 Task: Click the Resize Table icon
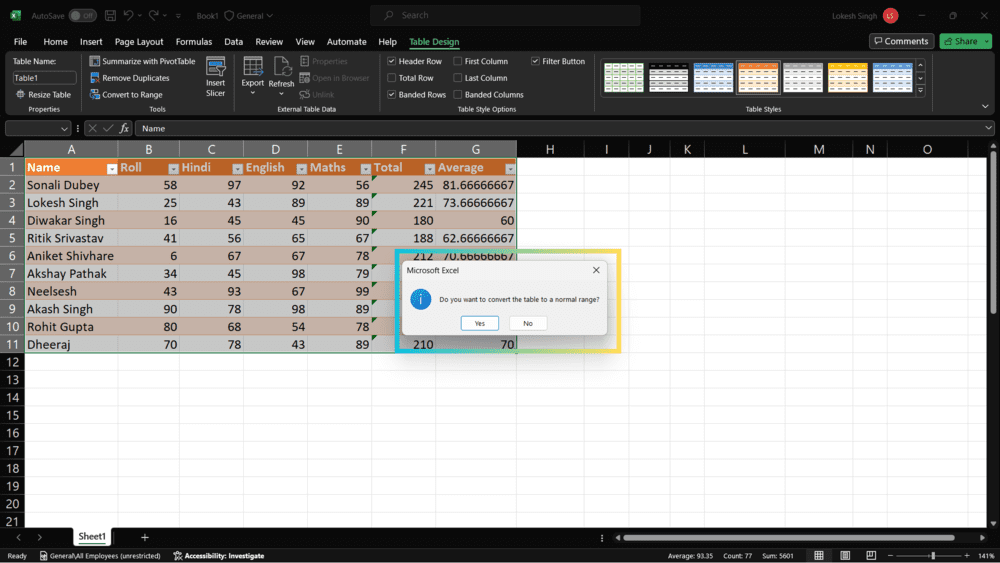tap(19, 95)
